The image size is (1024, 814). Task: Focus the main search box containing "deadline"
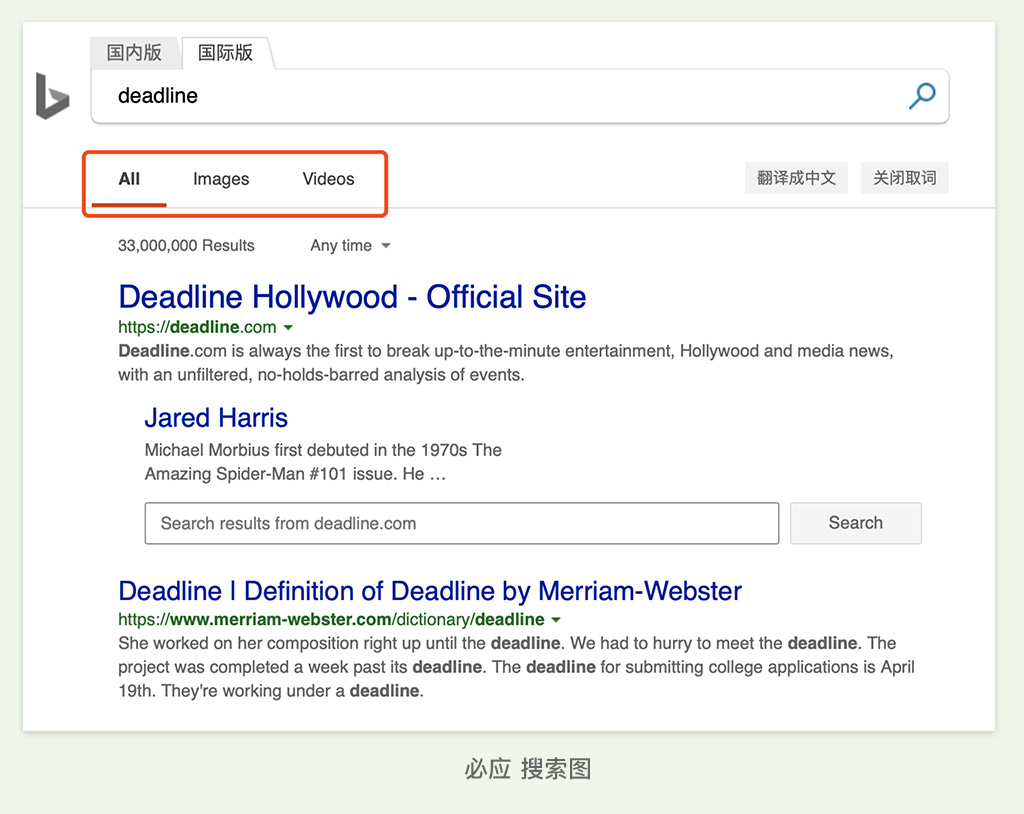coord(500,96)
